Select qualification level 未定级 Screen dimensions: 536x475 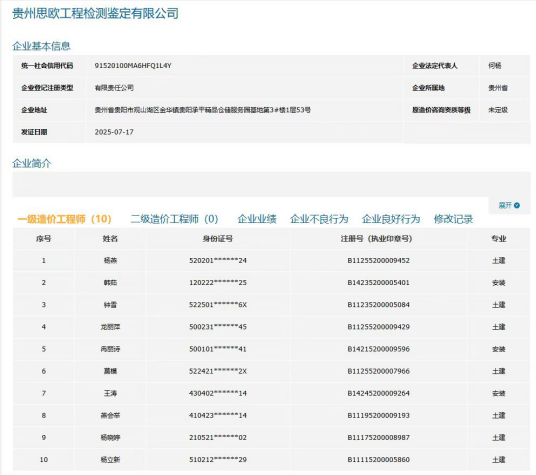pos(498,110)
